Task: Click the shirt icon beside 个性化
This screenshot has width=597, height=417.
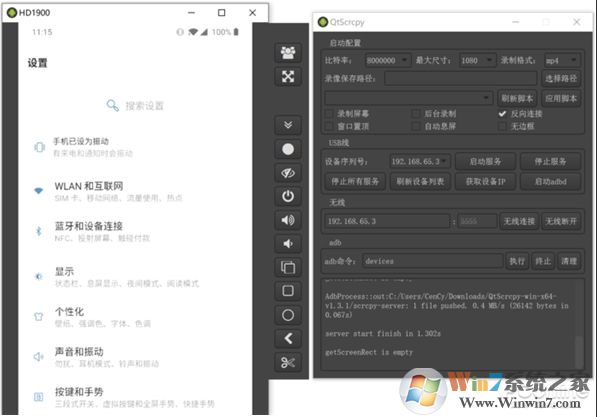Action: point(38,316)
